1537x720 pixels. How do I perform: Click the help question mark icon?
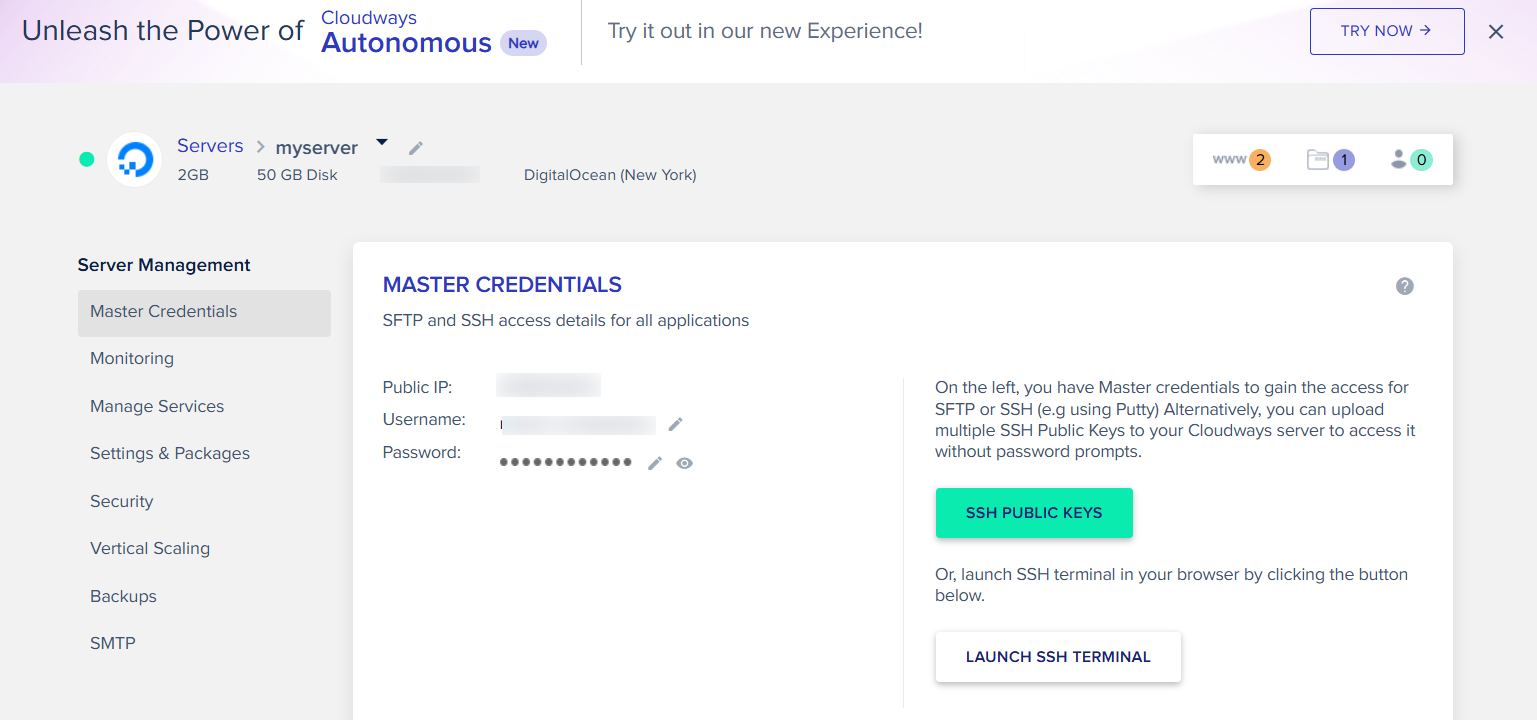point(1405,286)
